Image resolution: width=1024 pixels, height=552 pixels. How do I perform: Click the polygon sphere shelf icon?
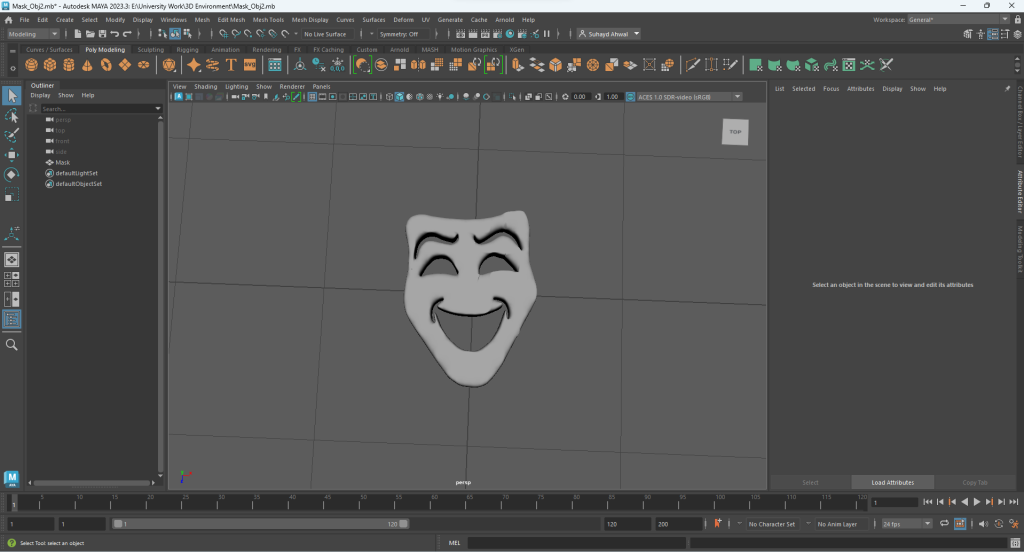[x=32, y=65]
